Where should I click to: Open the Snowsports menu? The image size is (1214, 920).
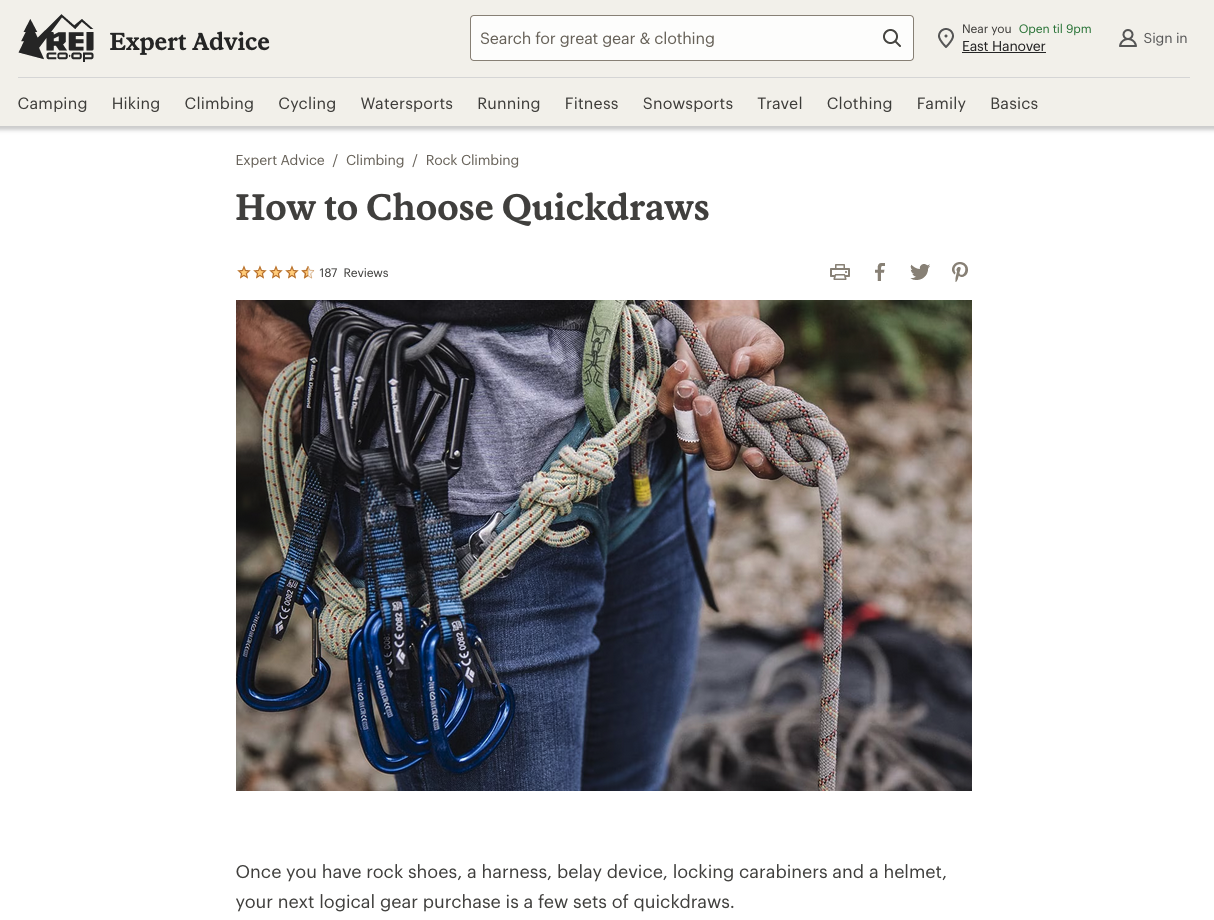(x=688, y=103)
